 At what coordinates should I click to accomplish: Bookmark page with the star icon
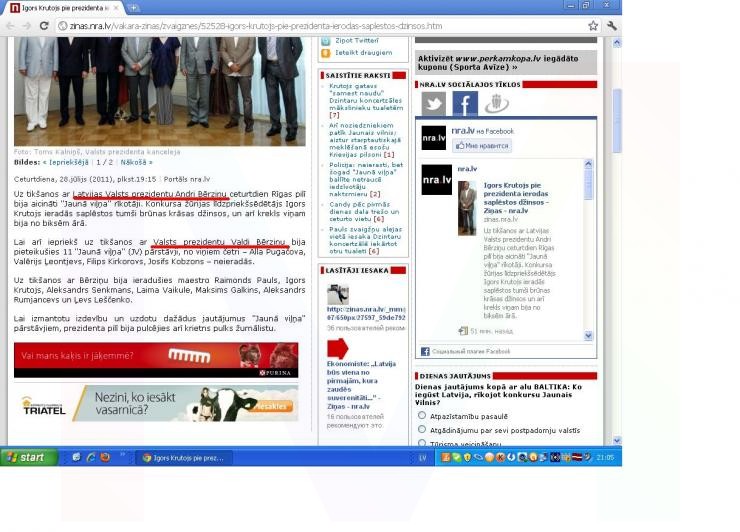pos(593,25)
